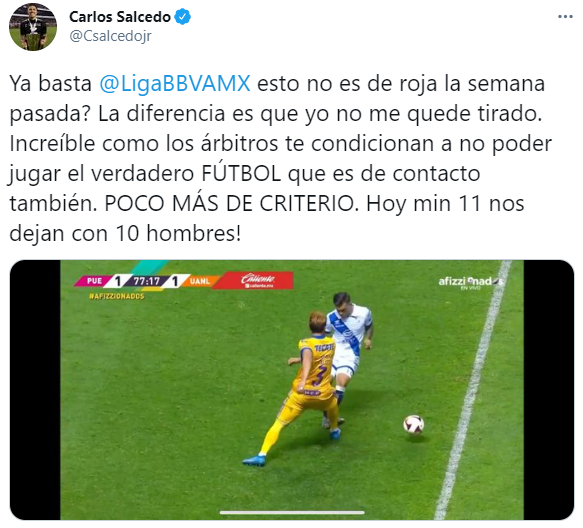The width and height of the screenshot is (583, 528).
Task: Click the 77:17 match clock
Action: click(146, 281)
